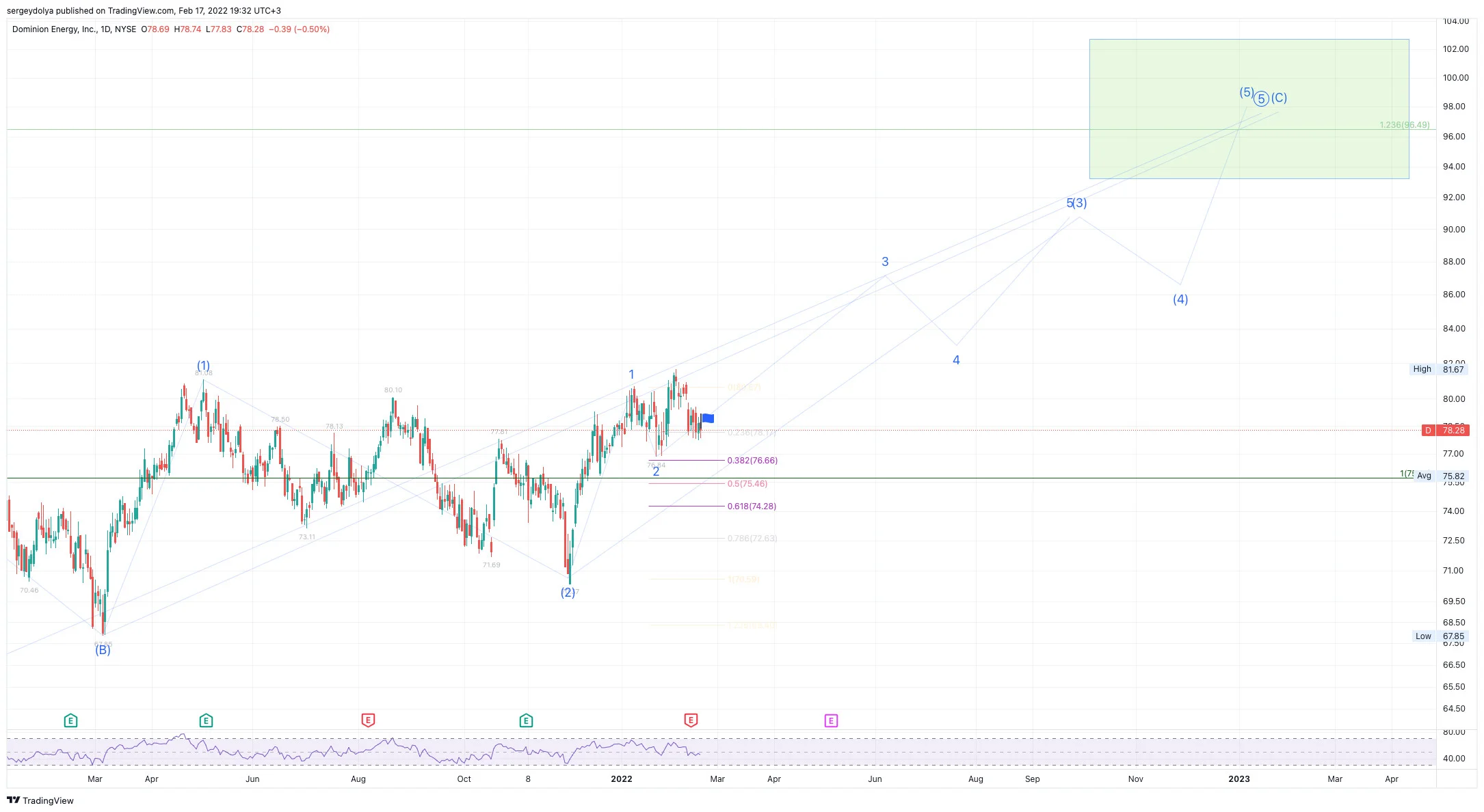The width and height of the screenshot is (1484, 812).
Task: Click the 0.382(76.66) Fibonacci level label
Action: [x=752, y=461]
